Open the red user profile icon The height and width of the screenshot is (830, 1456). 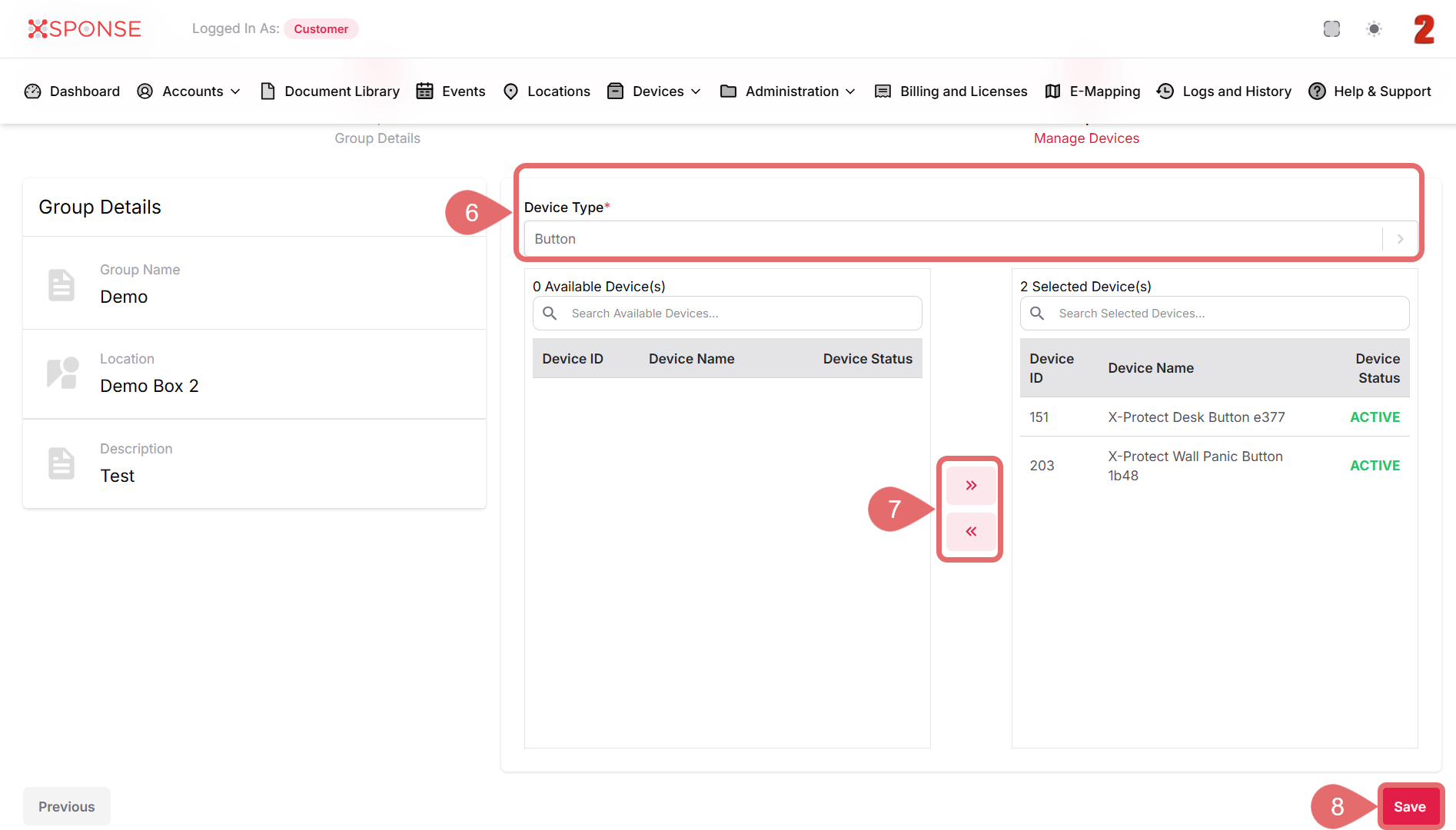(1424, 29)
